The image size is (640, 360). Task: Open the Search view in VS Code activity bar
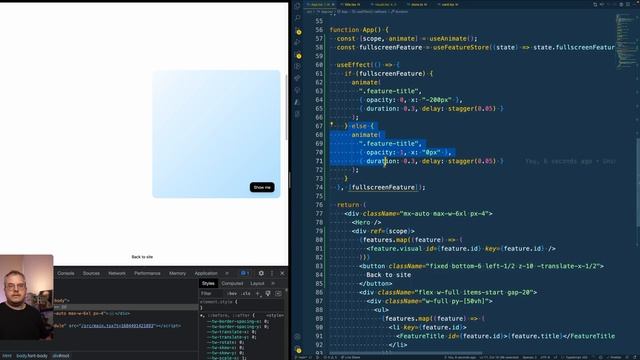pos(298,18)
